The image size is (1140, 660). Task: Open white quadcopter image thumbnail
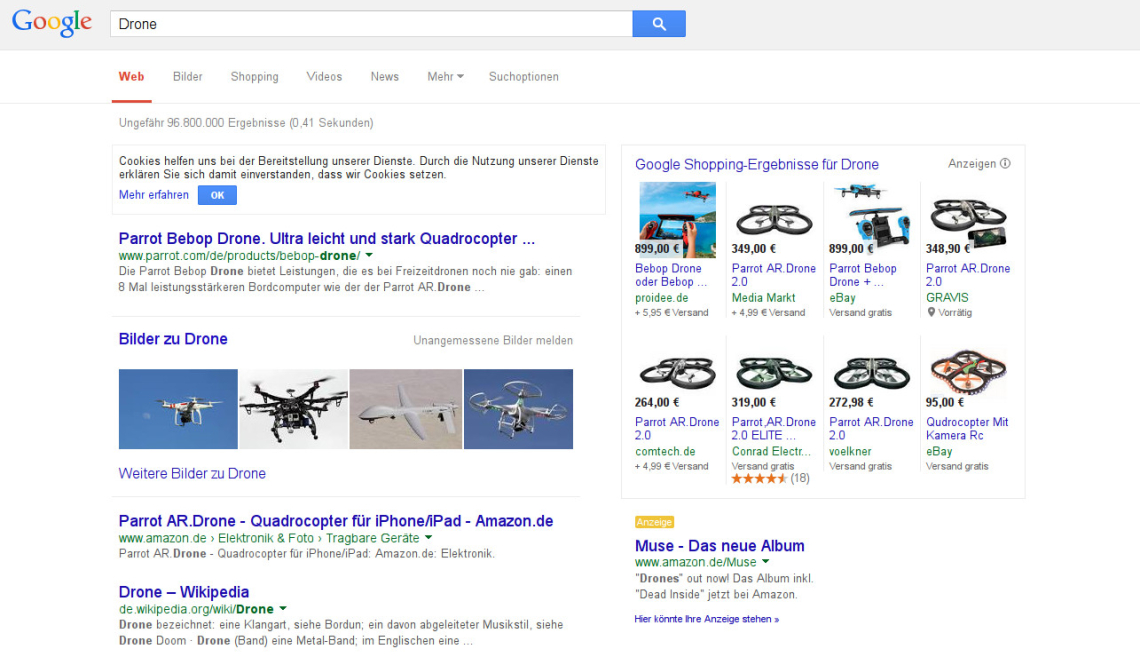point(178,409)
